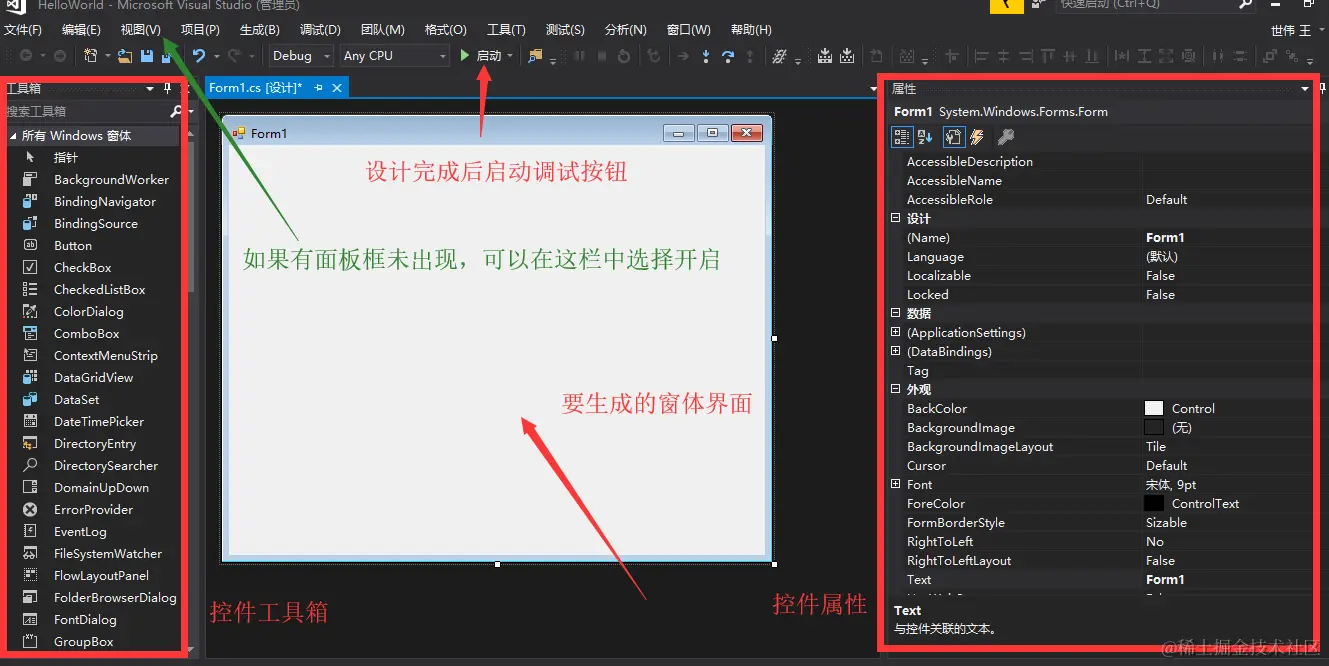
Task: Collapse the 外观 property category
Action: pyautogui.click(x=896, y=389)
